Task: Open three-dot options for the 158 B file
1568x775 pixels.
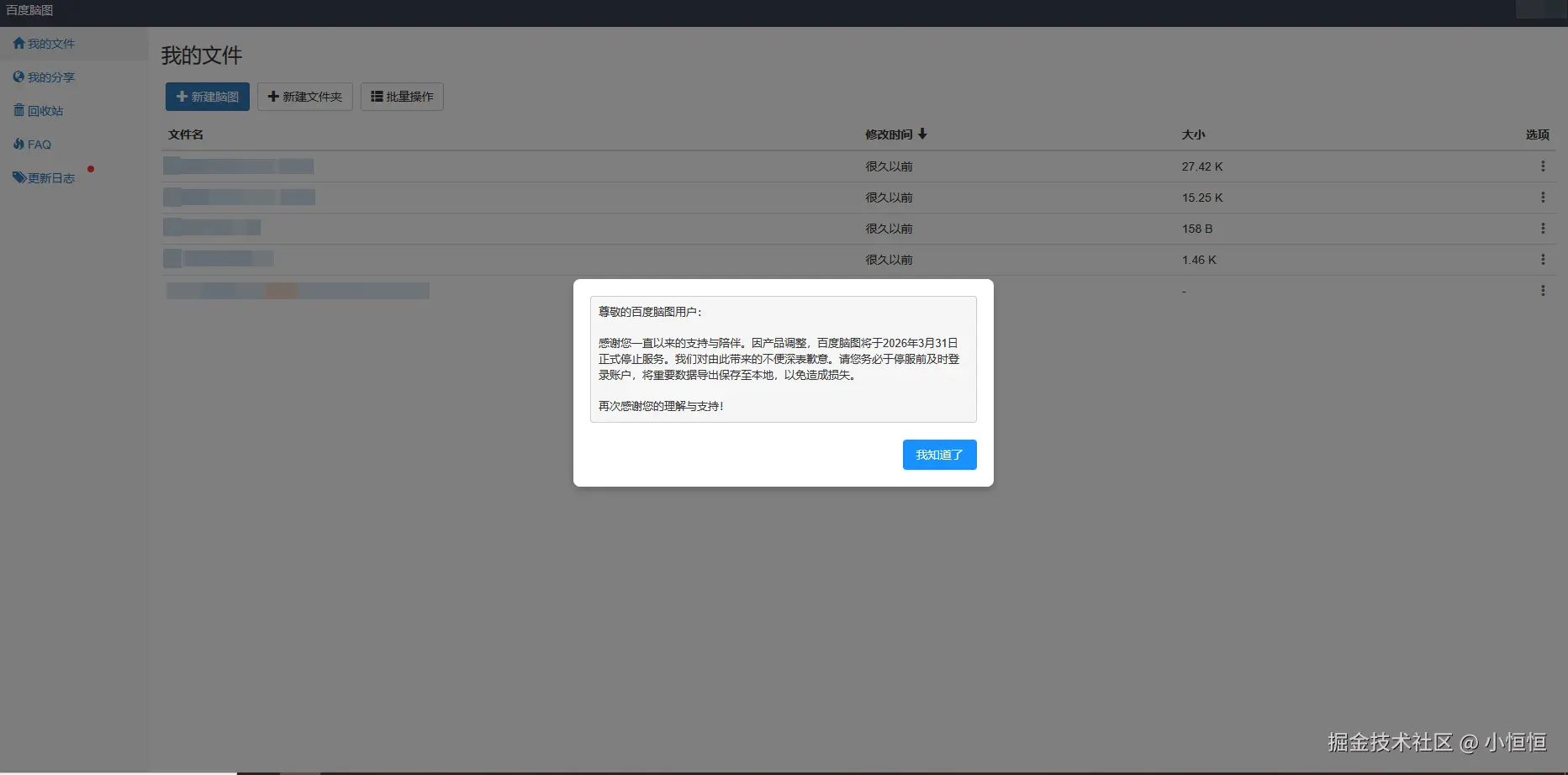Action: (1544, 228)
